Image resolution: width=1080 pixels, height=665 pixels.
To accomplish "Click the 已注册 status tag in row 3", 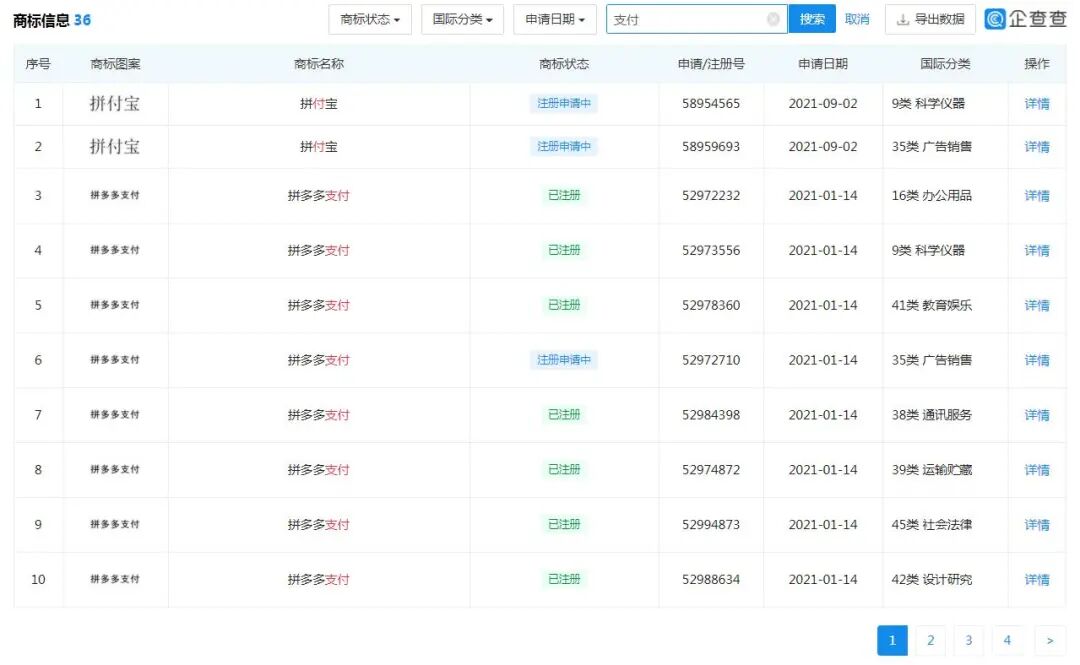I will (565, 195).
